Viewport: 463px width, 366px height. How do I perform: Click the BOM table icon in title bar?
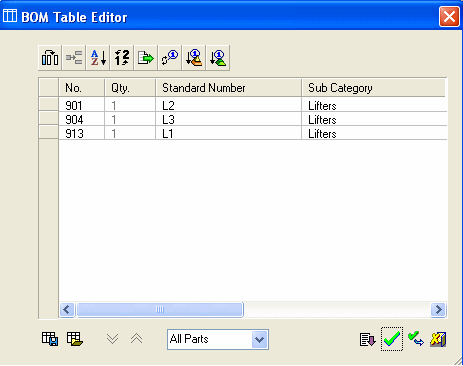(10, 16)
